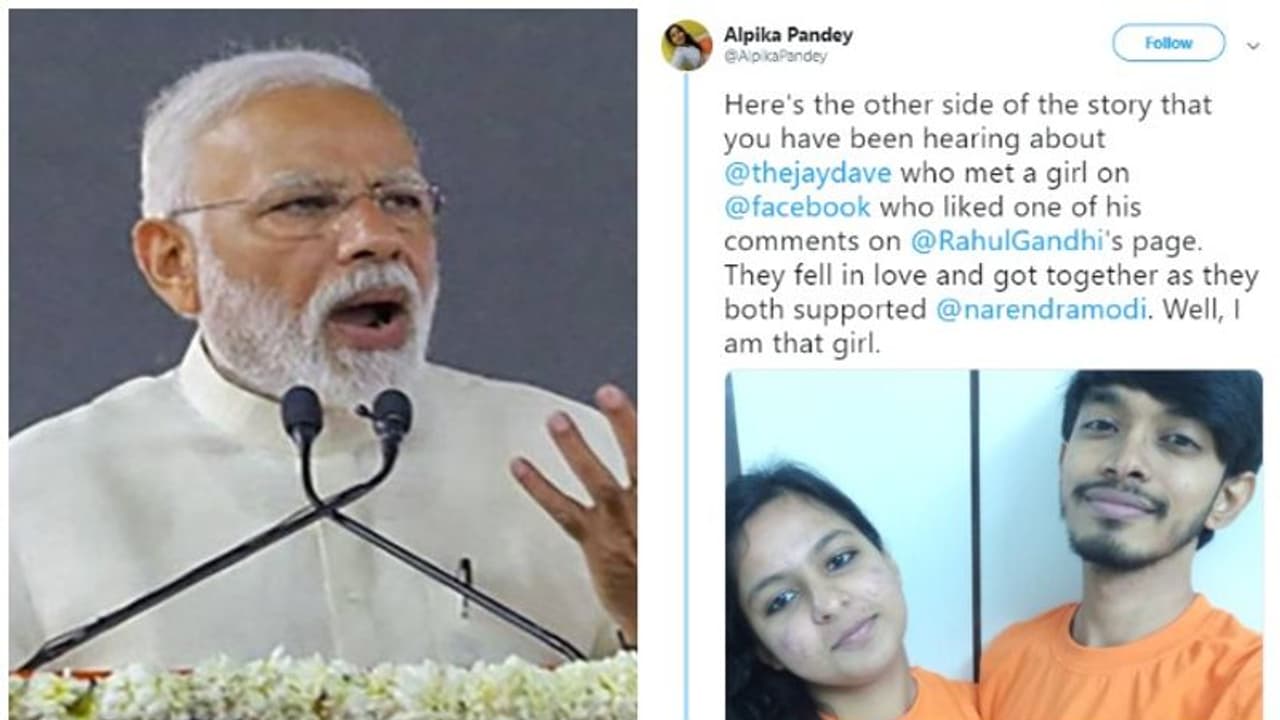Expand the tweet options chevron
Viewport: 1280px width, 720px height.
pos(1252,45)
